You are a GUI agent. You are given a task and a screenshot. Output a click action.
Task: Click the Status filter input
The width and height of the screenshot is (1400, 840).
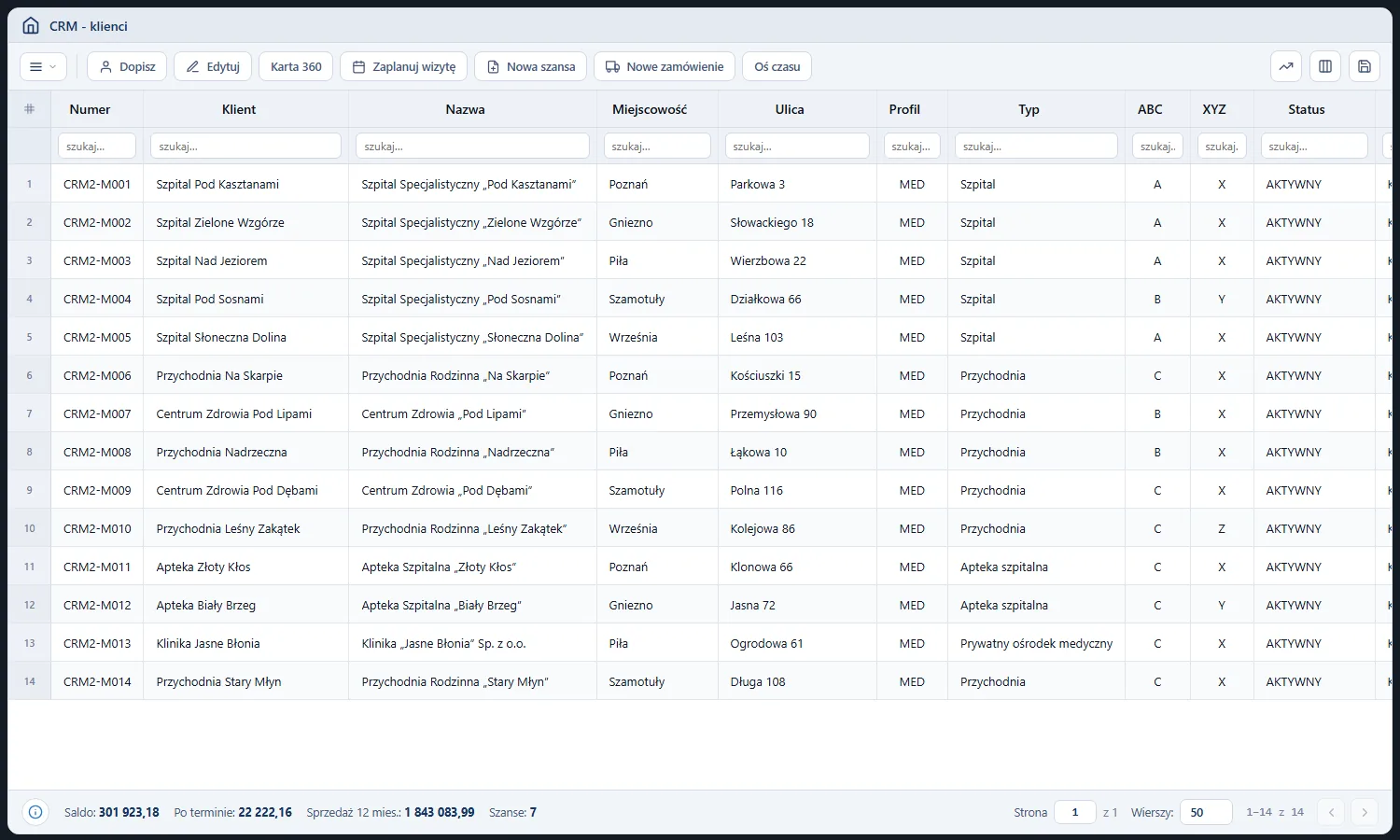pos(1314,147)
